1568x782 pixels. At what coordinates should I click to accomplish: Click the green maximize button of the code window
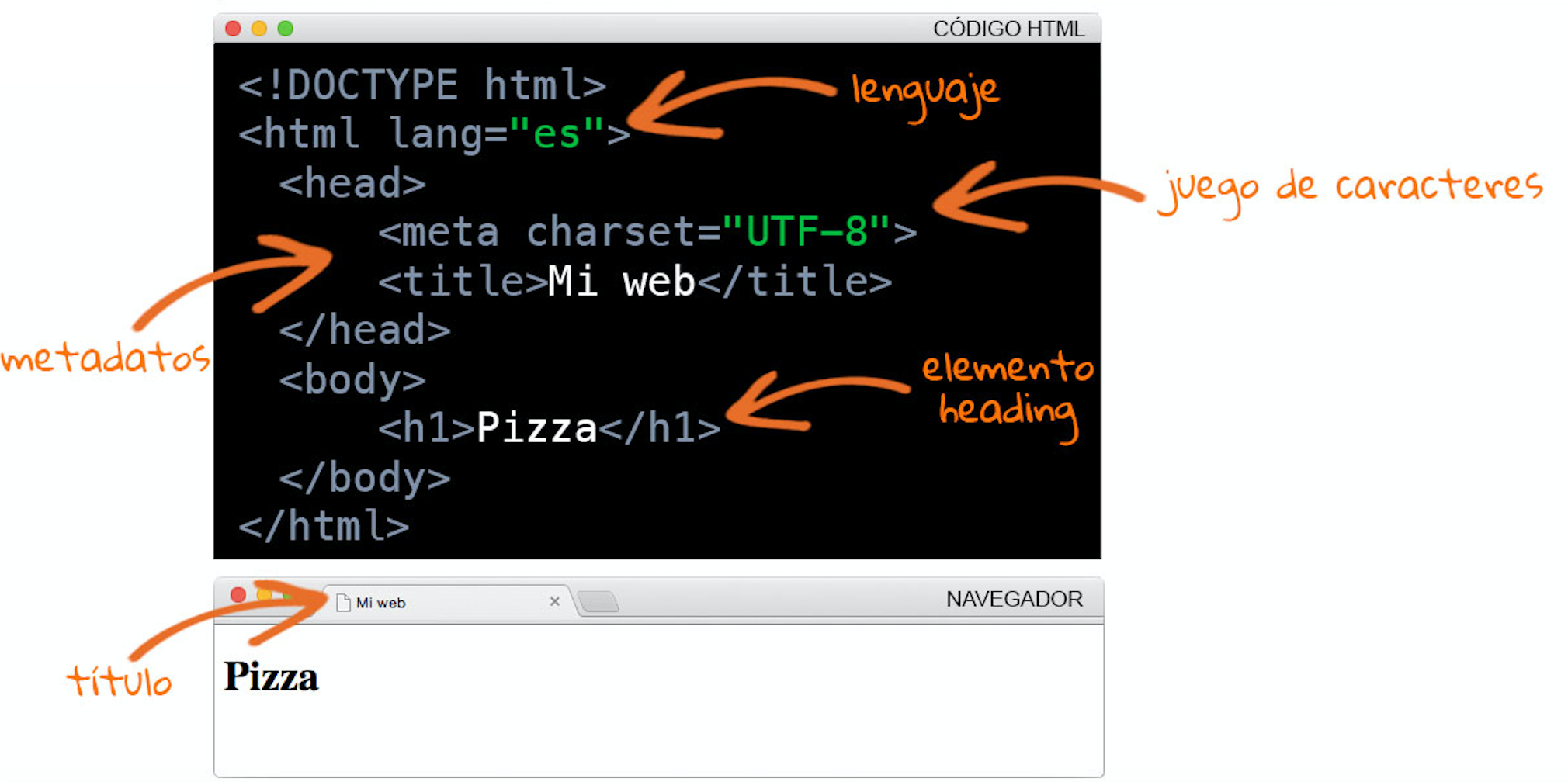click(x=286, y=29)
